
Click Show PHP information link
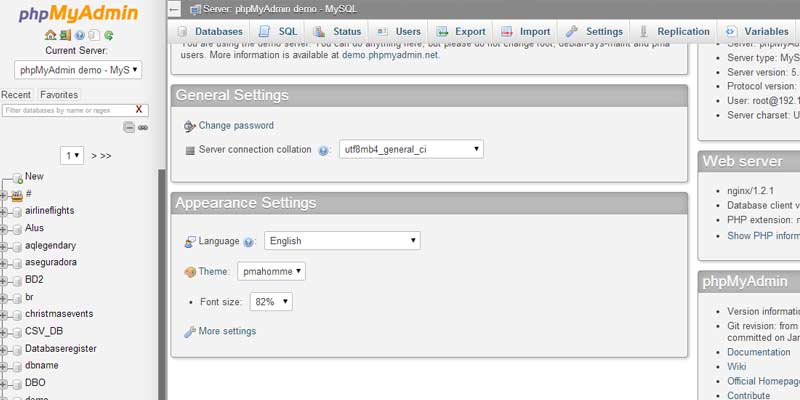[763, 236]
